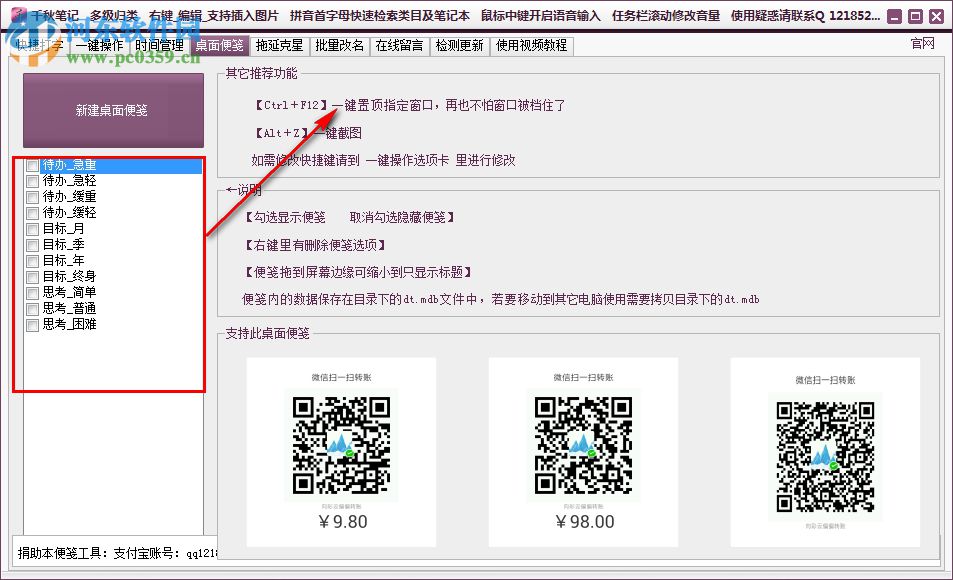Toggle the 目标_终身 note visibility
The image size is (953, 580).
point(32,277)
